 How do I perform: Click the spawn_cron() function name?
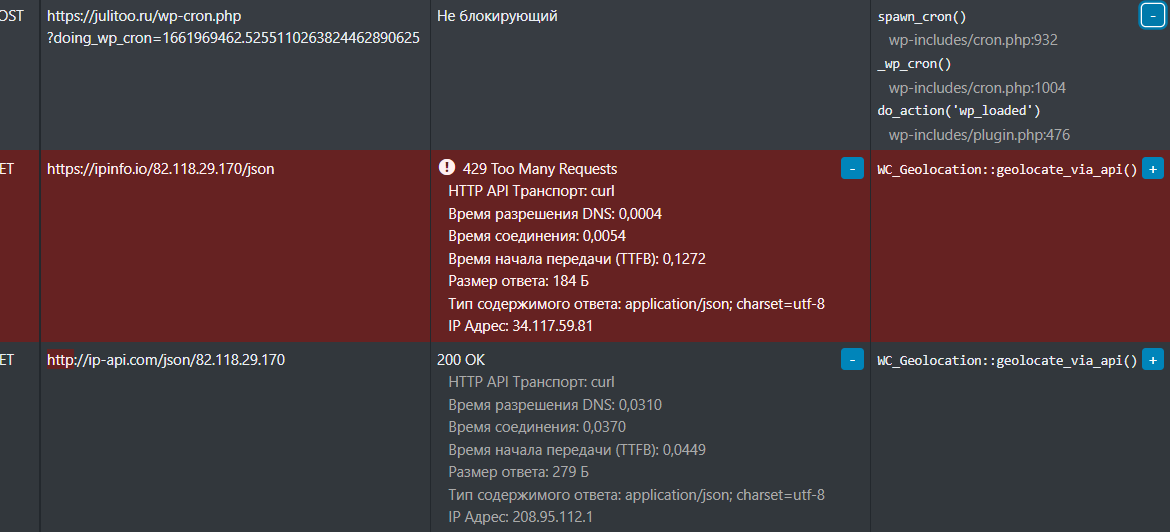point(922,16)
